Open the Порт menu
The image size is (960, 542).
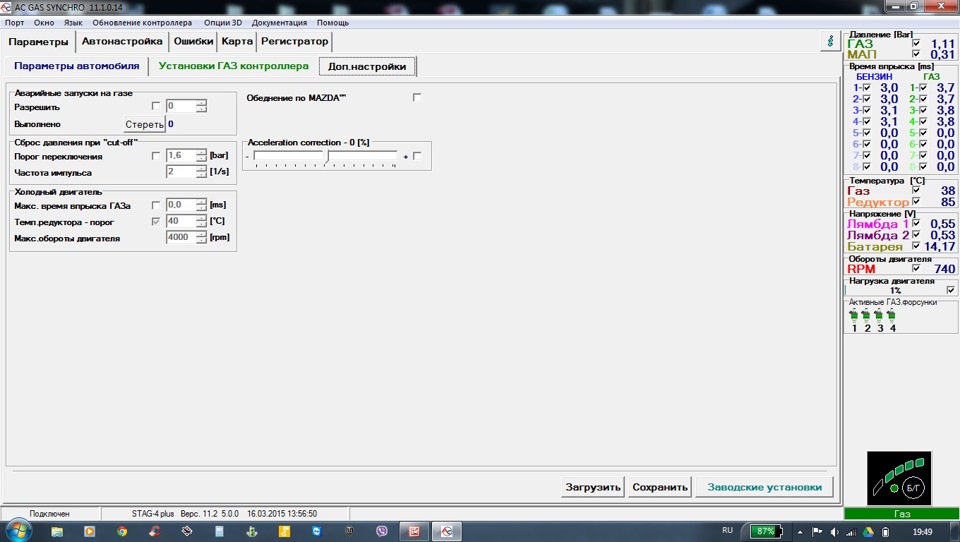(x=14, y=23)
